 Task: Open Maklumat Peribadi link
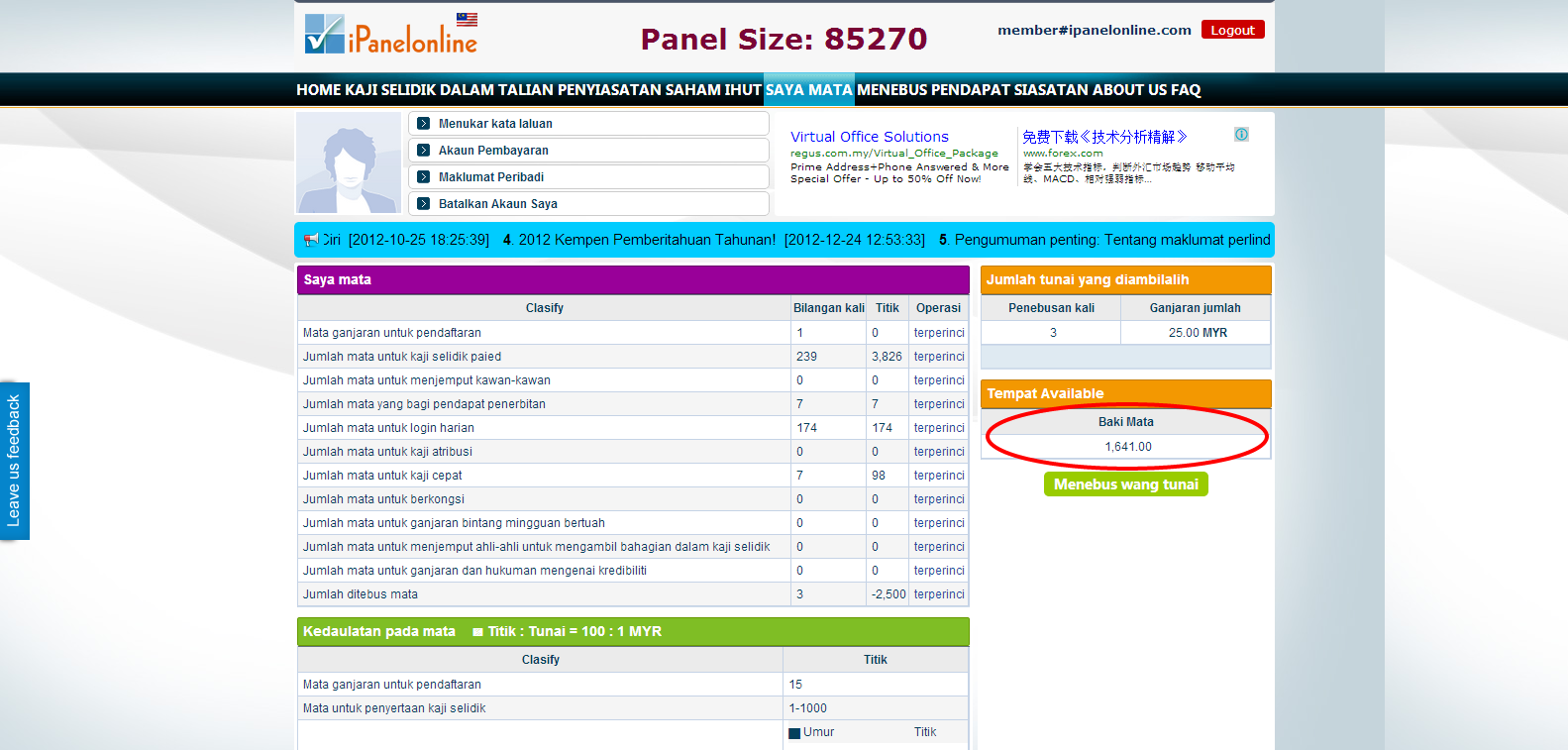pos(491,177)
